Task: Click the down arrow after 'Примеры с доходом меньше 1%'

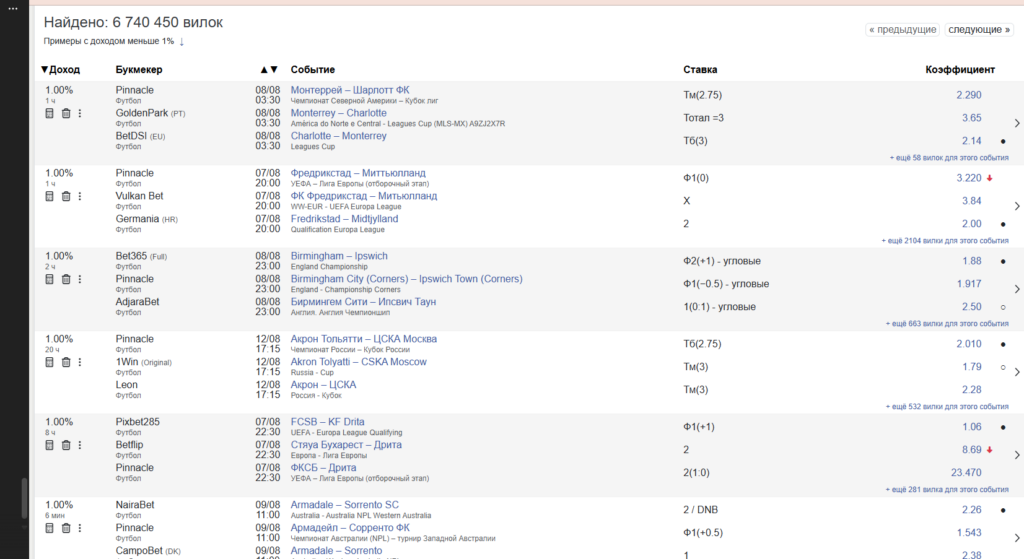Action: (182, 42)
